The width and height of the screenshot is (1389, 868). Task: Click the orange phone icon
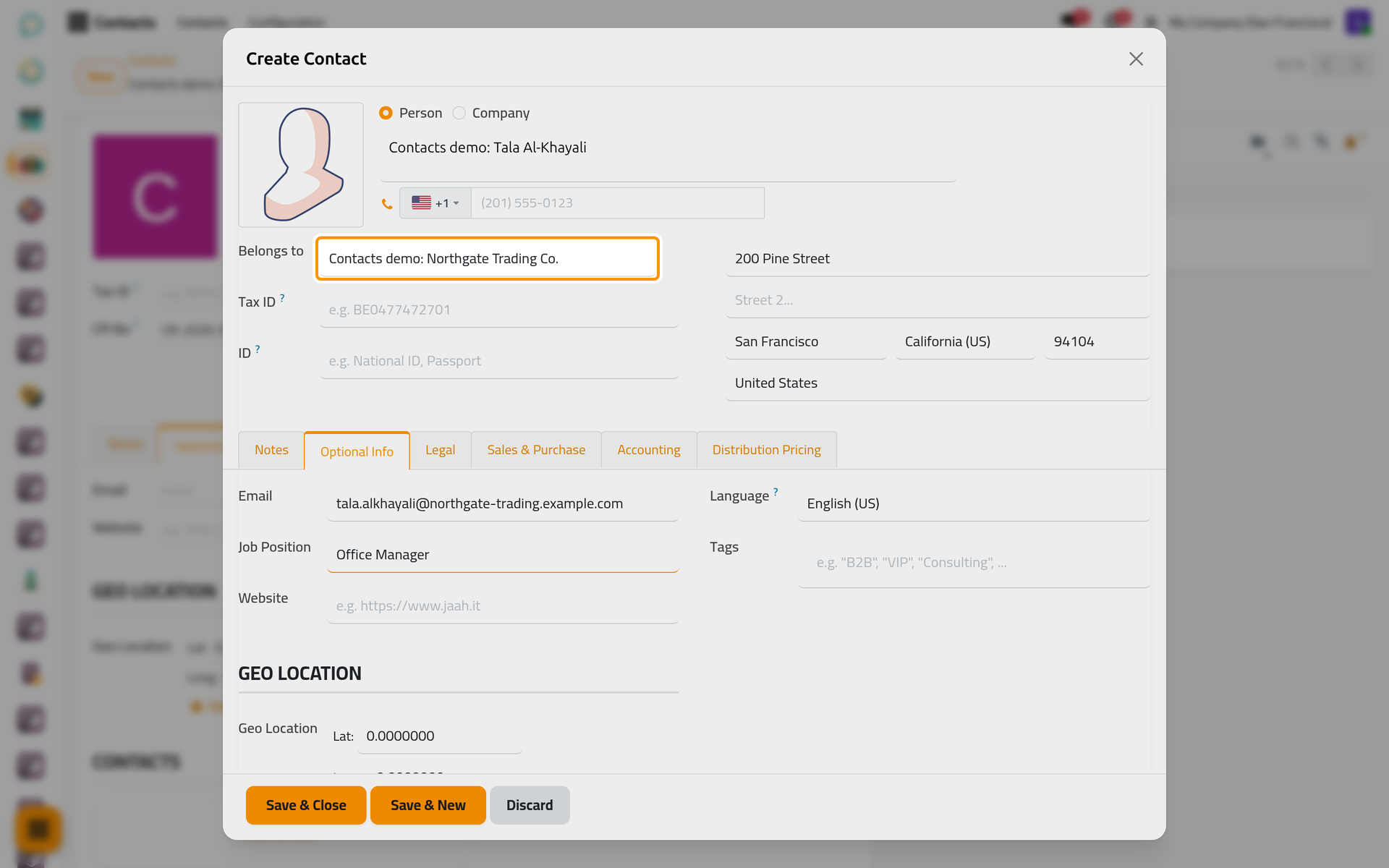click(387, 204)
